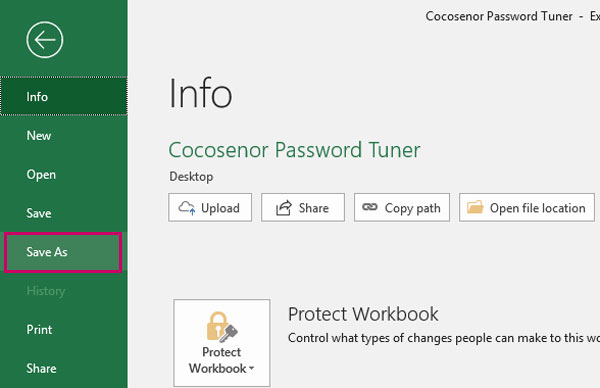Select Save As in the sidebar
The width and height of the screenshot is (600, 388).
pos(64,252)
